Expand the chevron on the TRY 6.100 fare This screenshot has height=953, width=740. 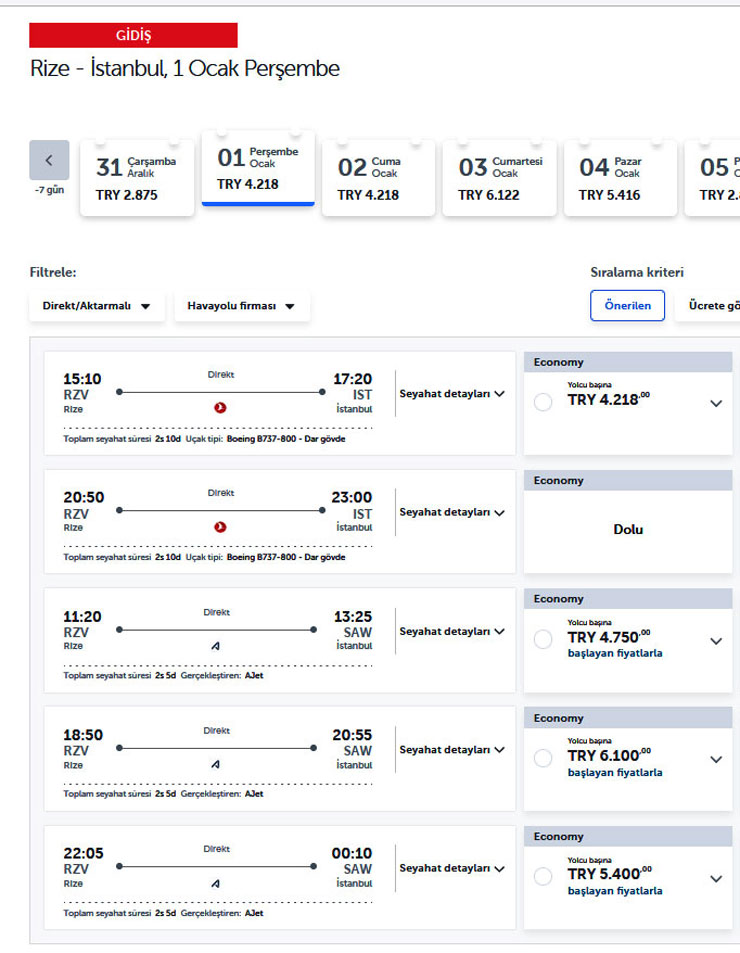pos(714,758)
